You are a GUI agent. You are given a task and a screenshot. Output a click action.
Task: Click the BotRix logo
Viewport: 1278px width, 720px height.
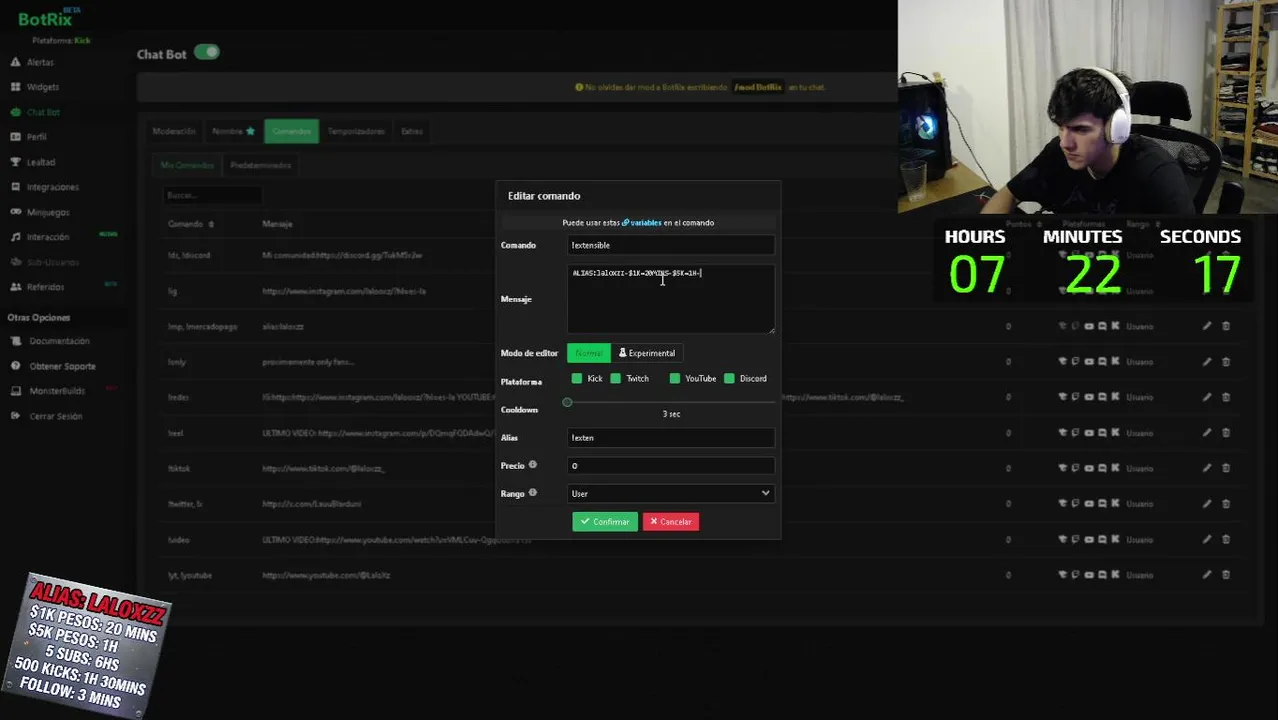46,18
